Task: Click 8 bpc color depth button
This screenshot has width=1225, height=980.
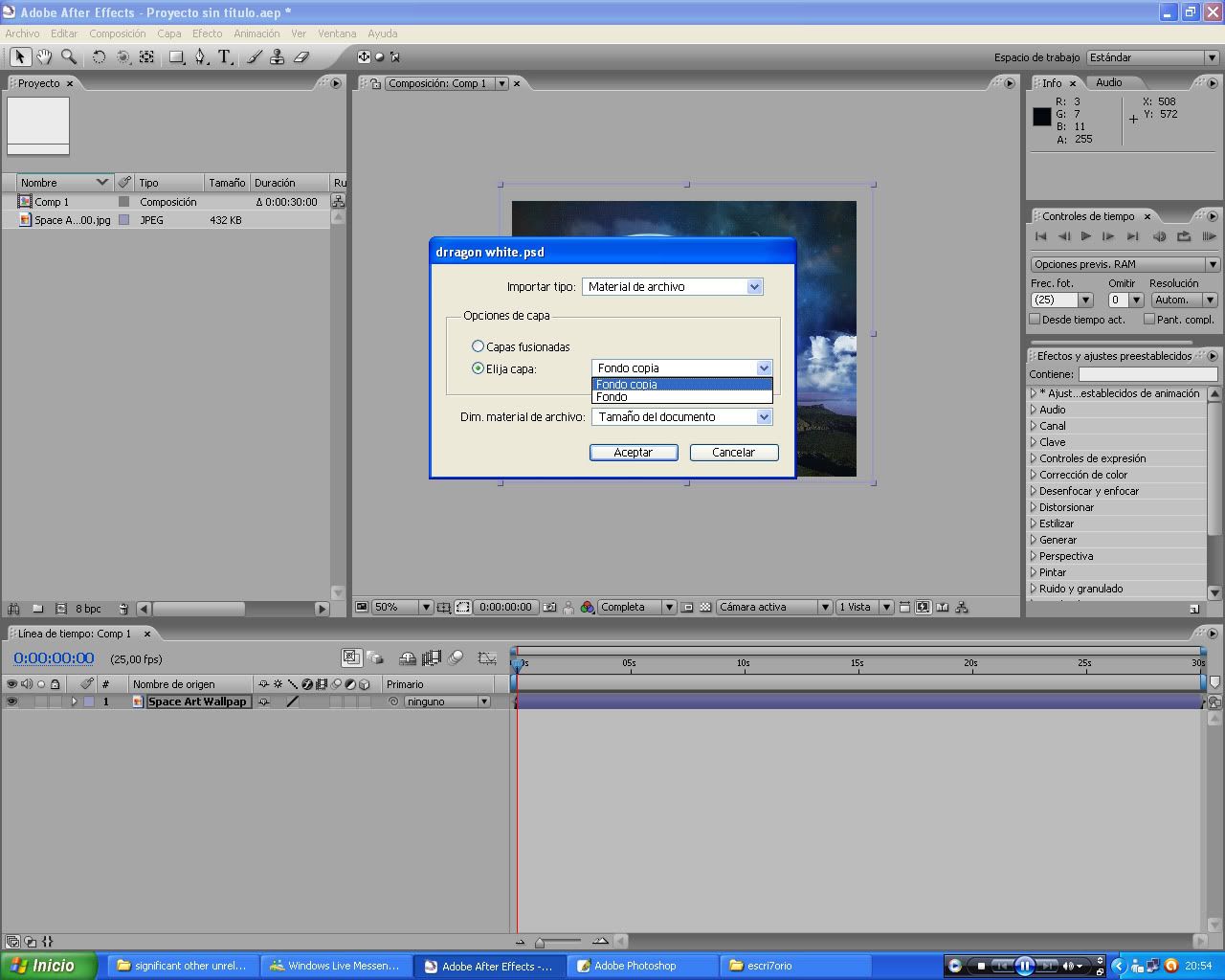Action: pyautogui.click(x=88, y=609)
